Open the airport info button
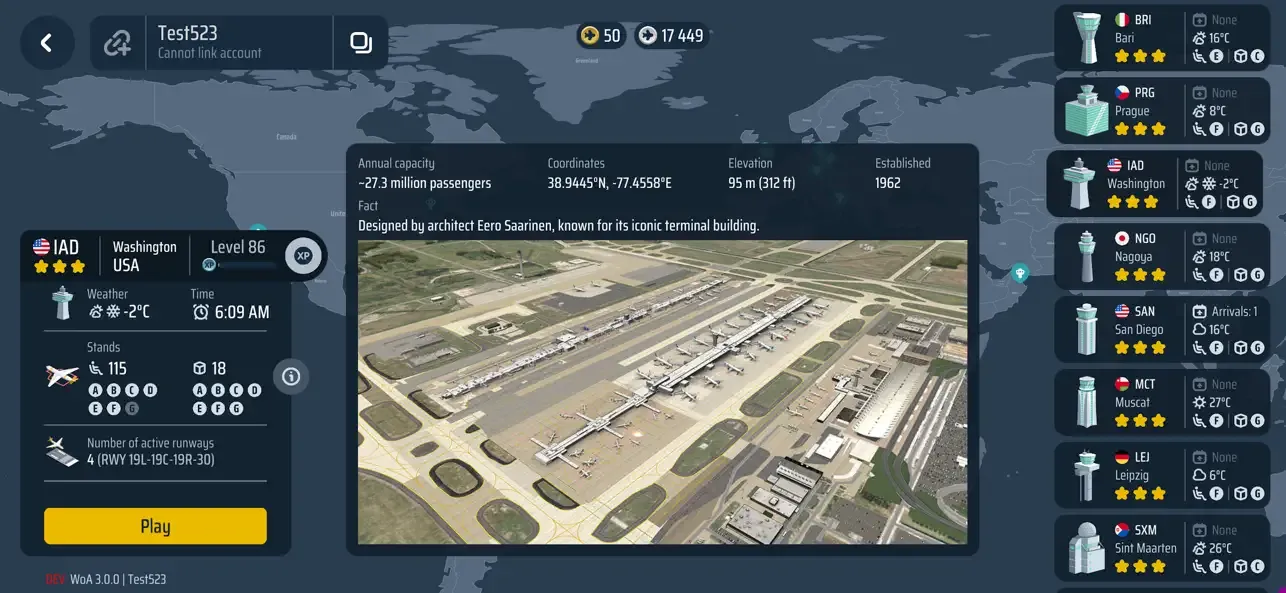Image resolution: width=1286 pixels, height=593 pixels. [x=291, y=376]
